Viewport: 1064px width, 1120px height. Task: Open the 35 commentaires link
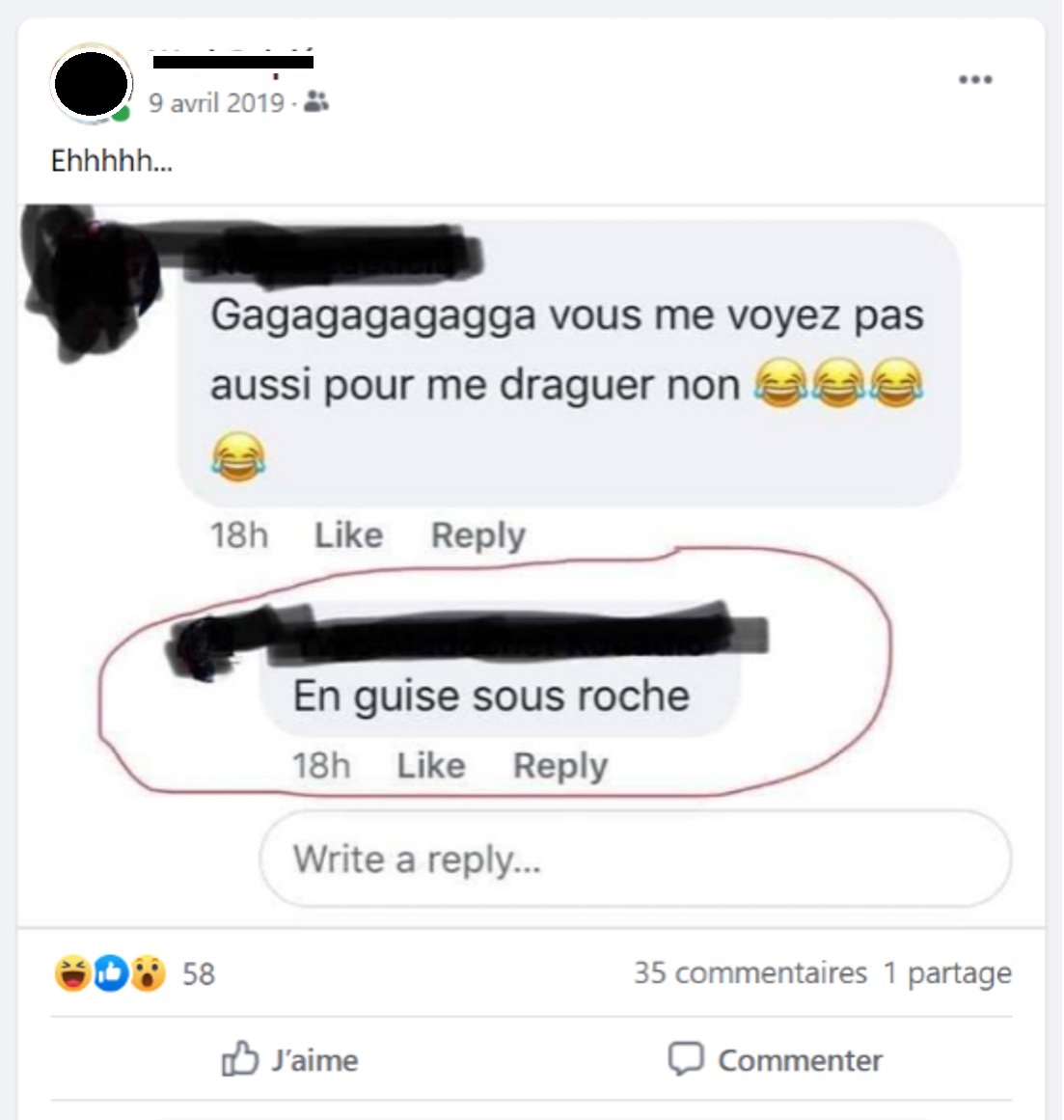[x=750, y=972]
